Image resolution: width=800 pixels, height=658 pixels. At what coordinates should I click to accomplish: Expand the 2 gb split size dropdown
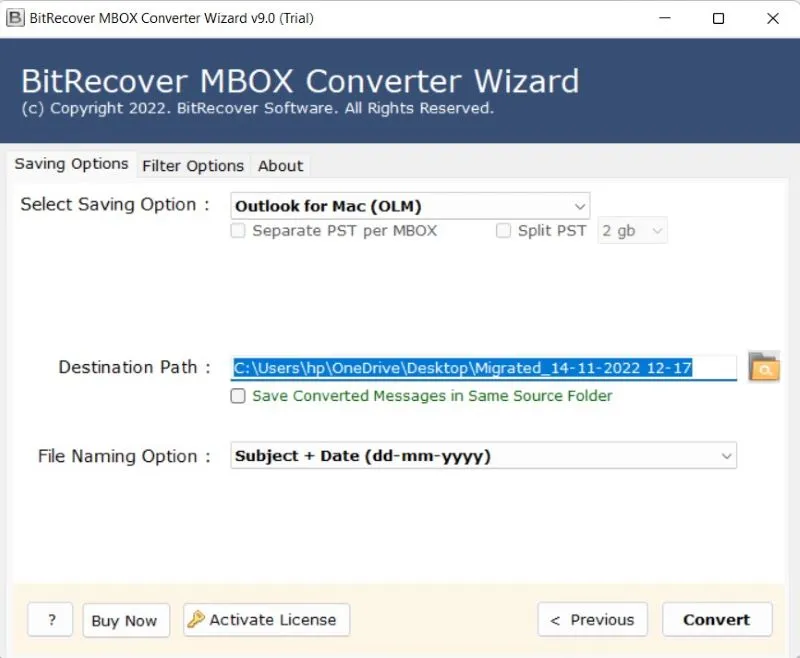(632, 231)
